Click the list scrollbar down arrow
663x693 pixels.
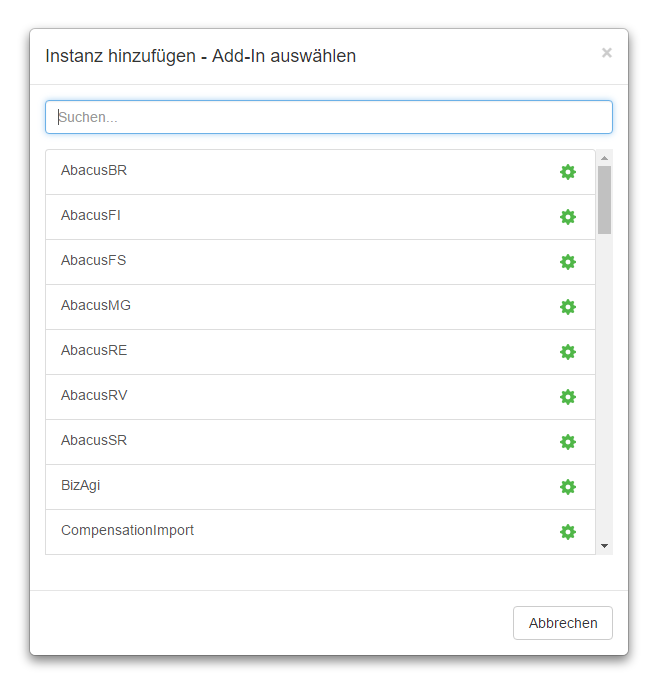tap(604, 546)
